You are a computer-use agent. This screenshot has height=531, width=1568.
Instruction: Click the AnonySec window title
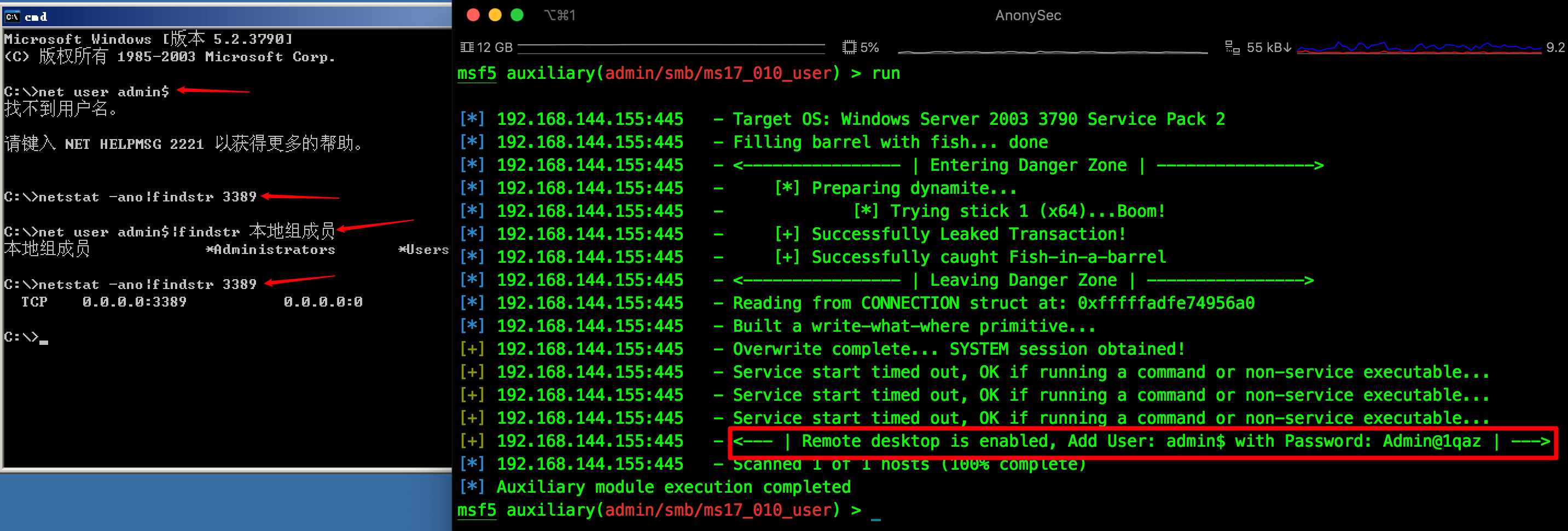coord(1028,15)
